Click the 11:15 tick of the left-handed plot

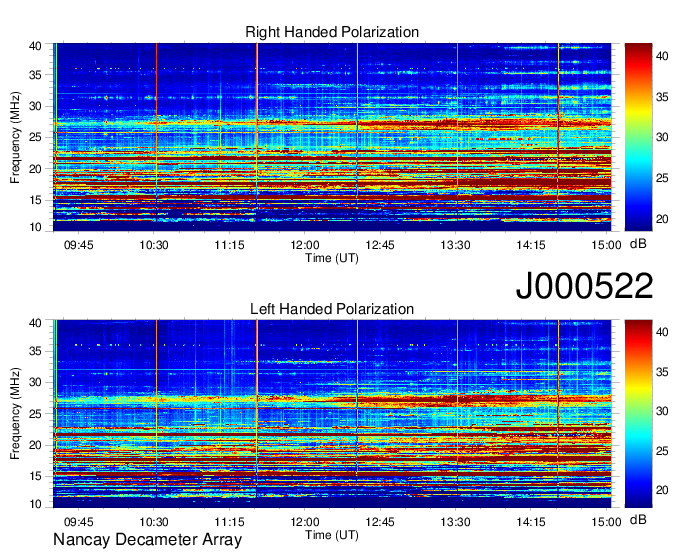pos(229,522)
